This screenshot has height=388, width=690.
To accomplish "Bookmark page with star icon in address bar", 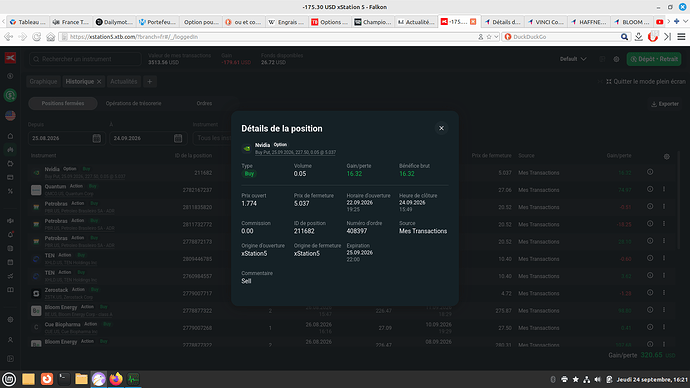I will tap(489, 37).
